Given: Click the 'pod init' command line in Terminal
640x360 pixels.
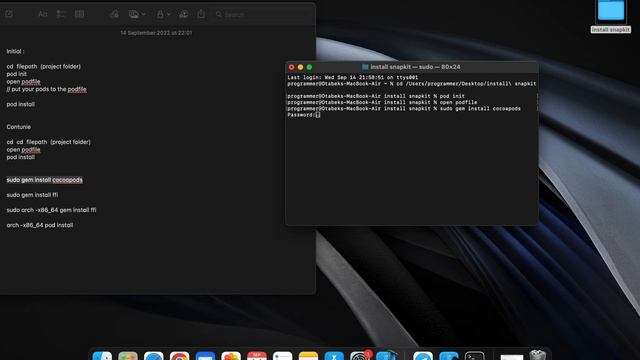Looking at the screenshot, I should tap(376, 96).
